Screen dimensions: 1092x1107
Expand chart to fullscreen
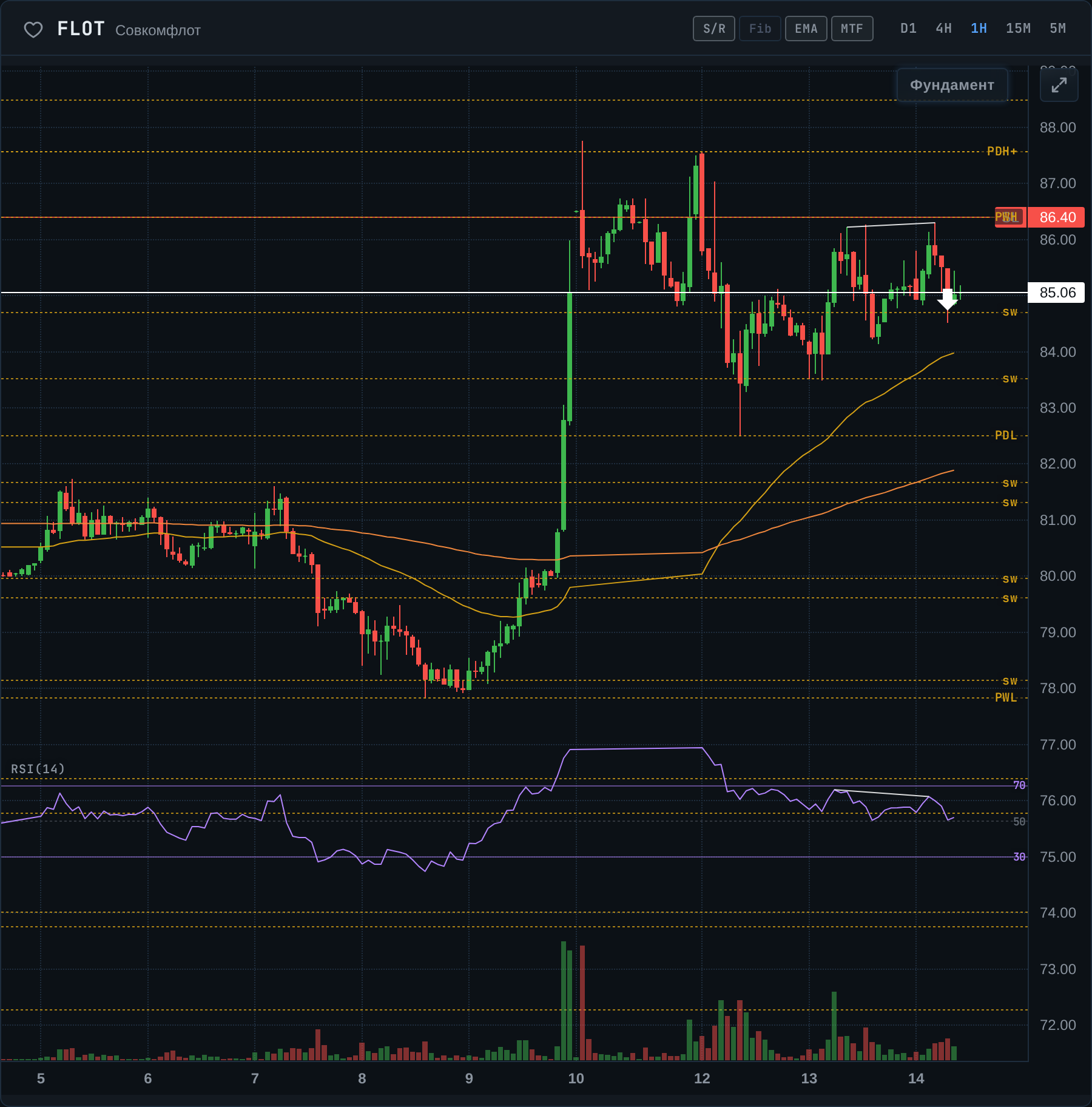tap(1059, 85)
